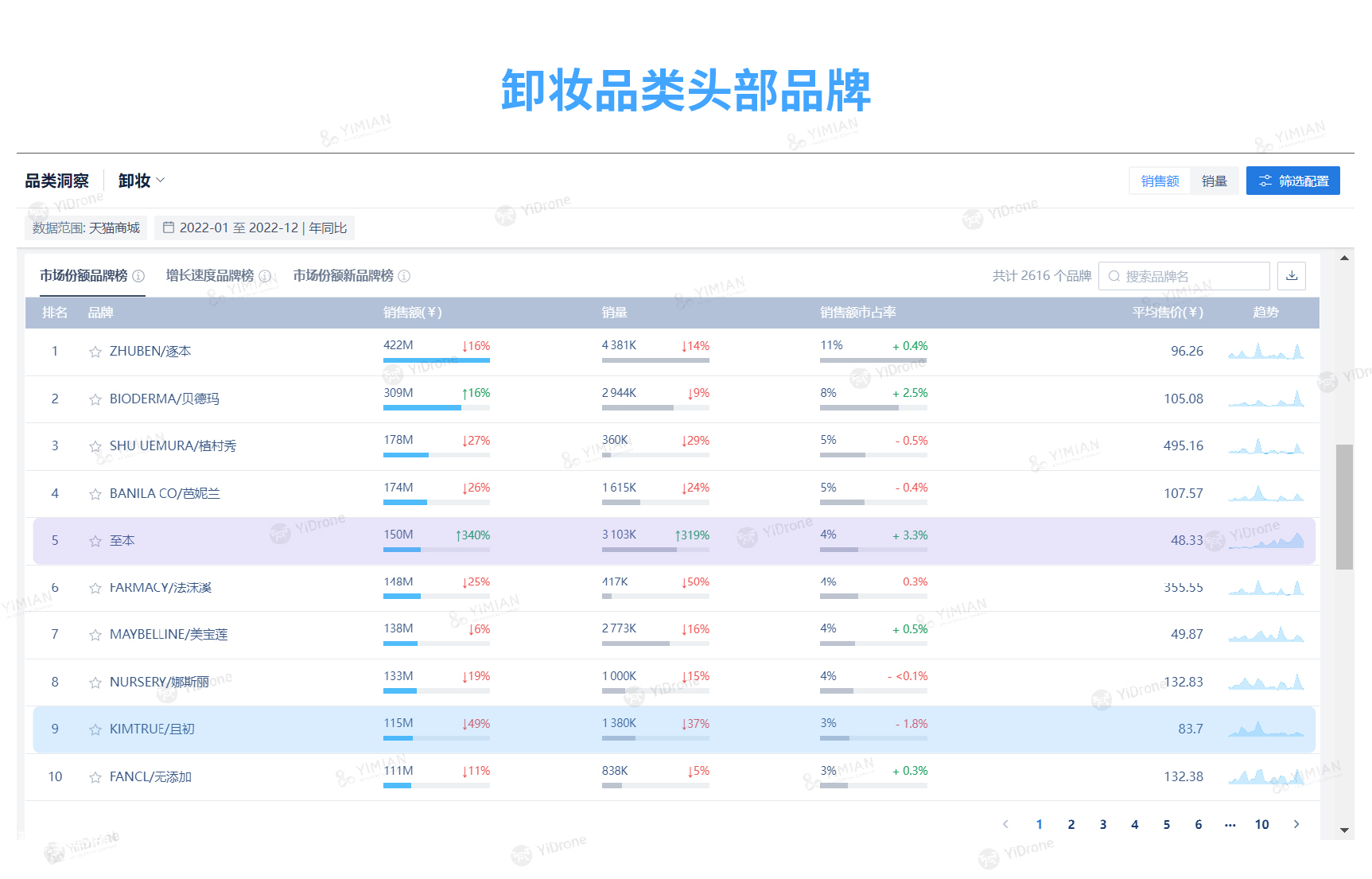Go to page 3
The width and height of the screenshot is (1372, 879).
tap(1103, 824)
